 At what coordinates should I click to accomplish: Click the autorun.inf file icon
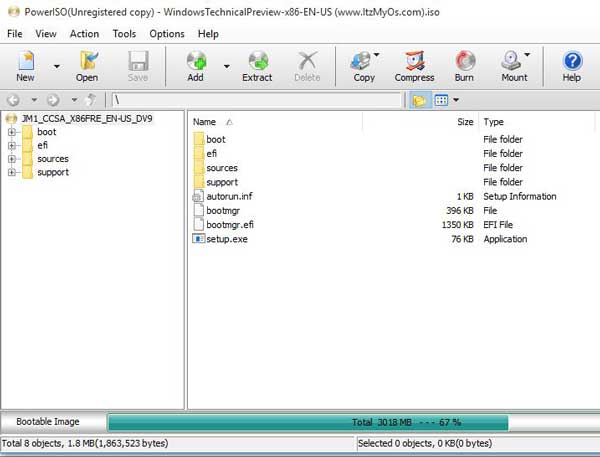198,196
